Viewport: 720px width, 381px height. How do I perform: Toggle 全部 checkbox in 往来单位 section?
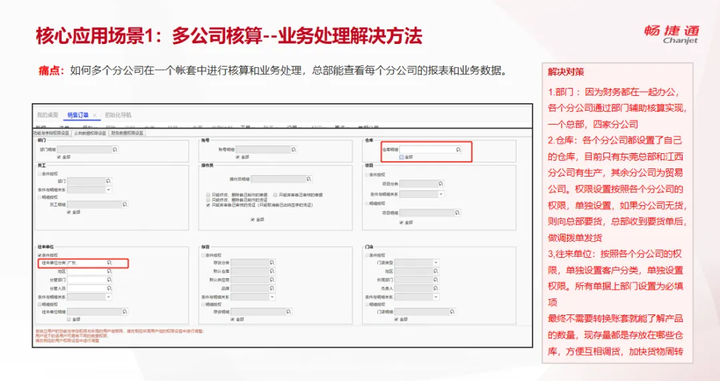click(69, 319)
